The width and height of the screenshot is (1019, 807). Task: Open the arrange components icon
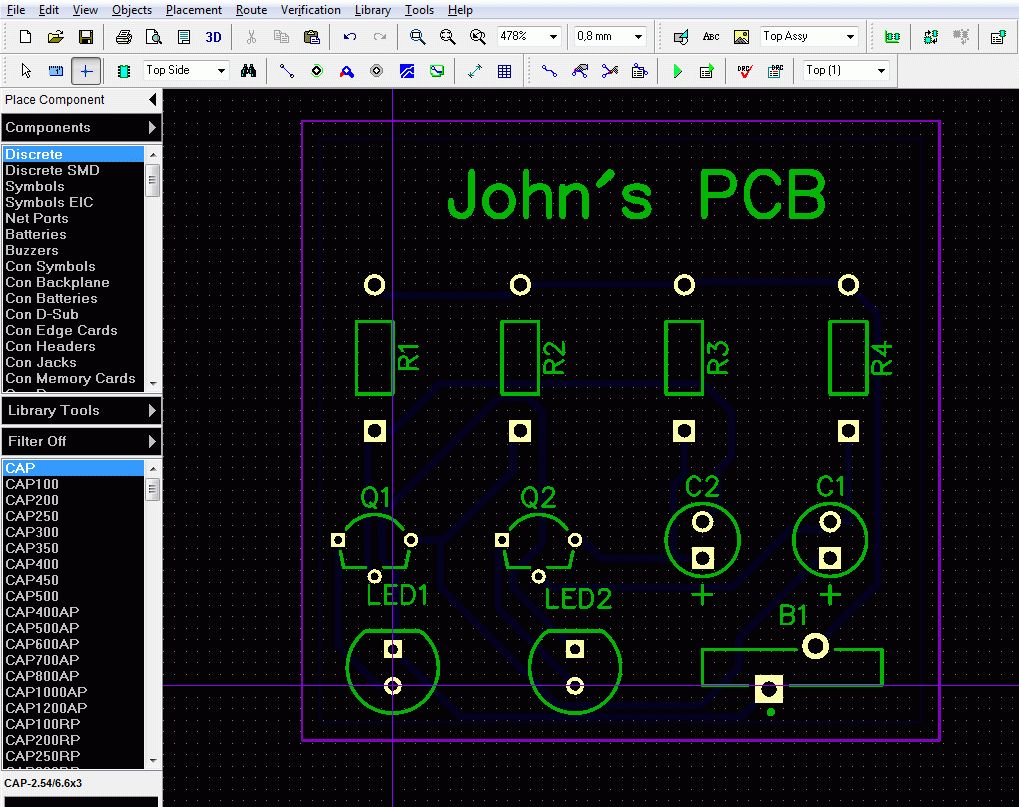(892, 36)
